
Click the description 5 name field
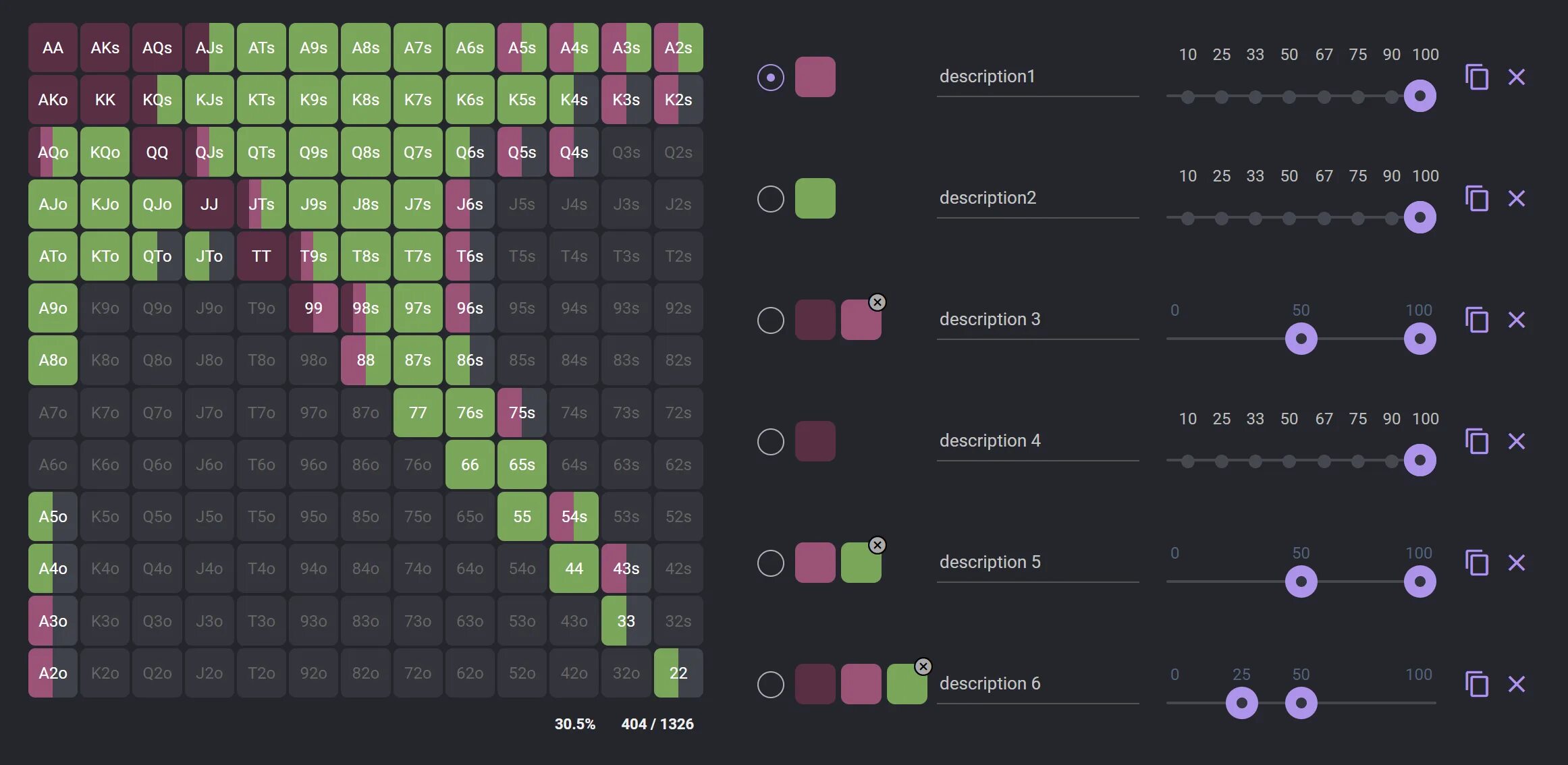[x=1037, y=562]
